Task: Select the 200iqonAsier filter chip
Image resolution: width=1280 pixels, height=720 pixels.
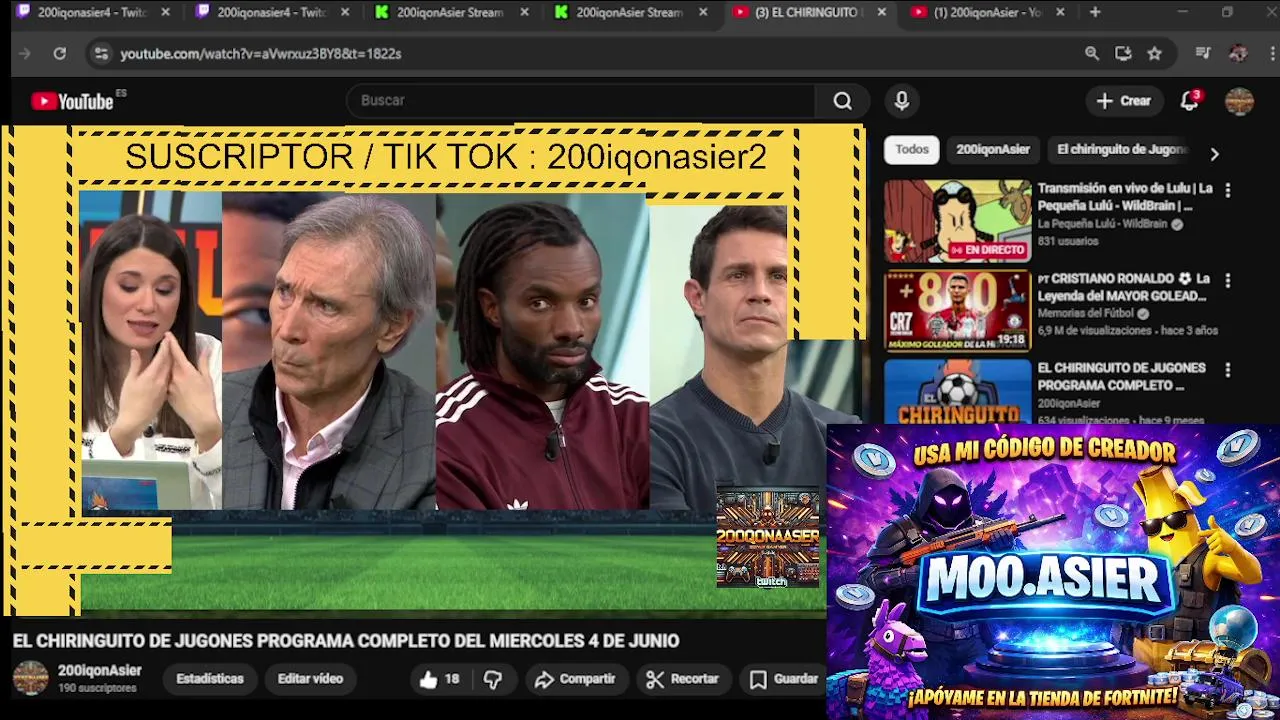Action: click(993, 149)
